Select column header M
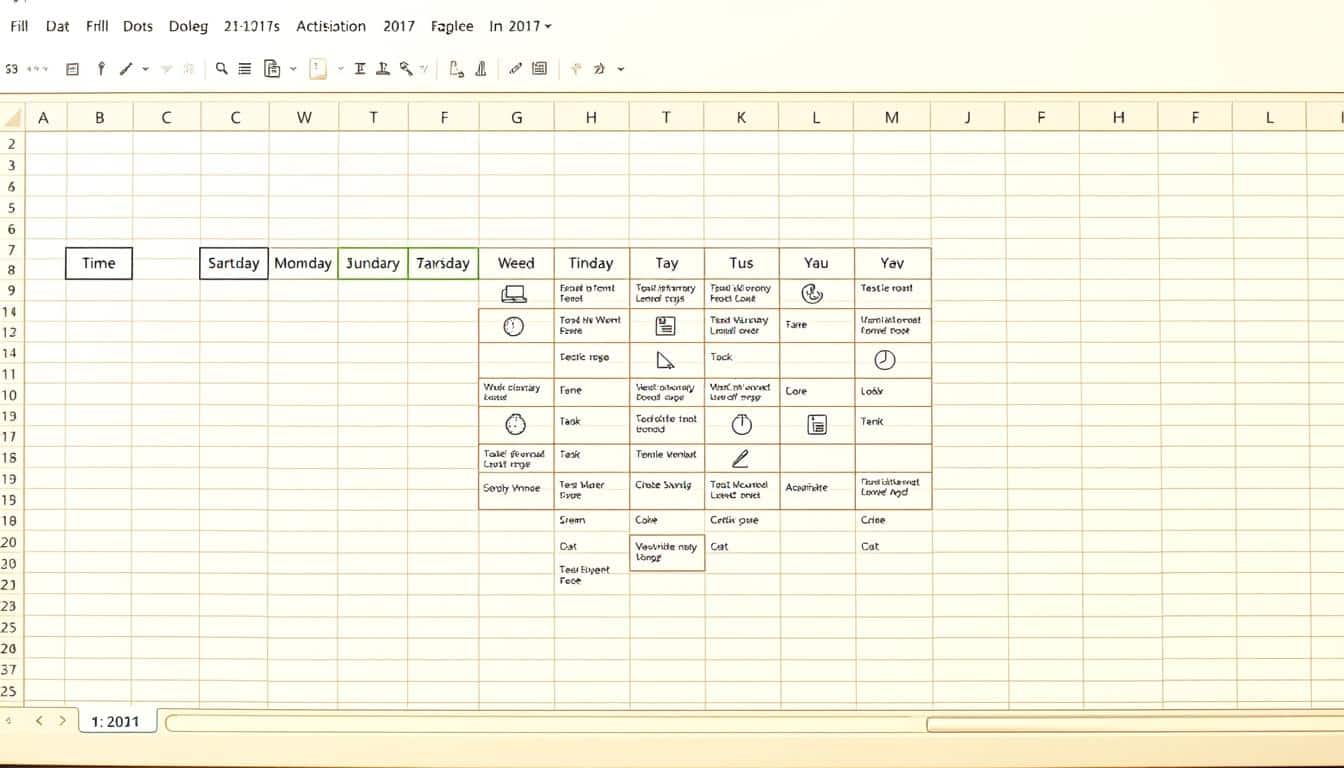The height and width of the screenshot is (768, 1344). pos(892,117)
